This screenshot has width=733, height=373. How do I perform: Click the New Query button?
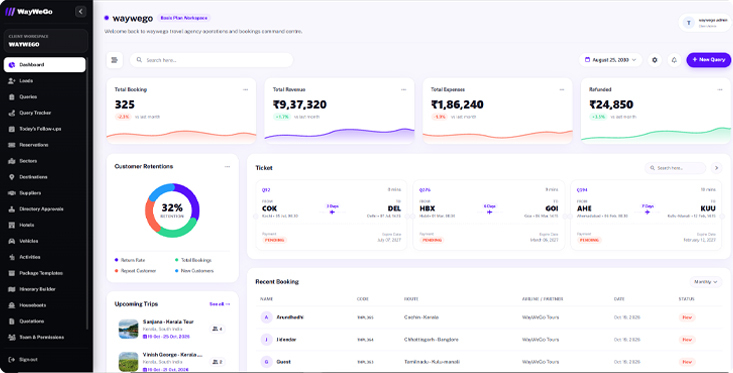[708, 60]
